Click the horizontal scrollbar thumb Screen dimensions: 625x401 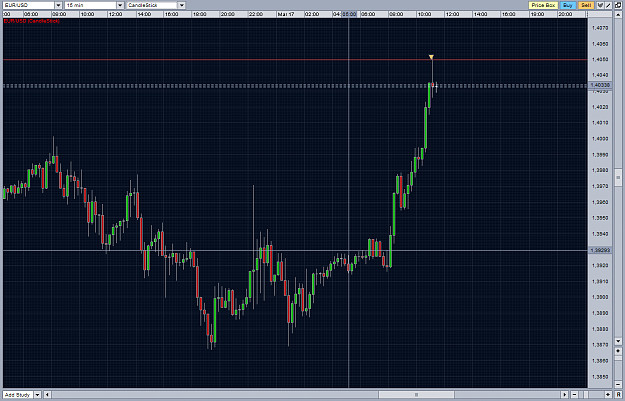coord(416,395)
